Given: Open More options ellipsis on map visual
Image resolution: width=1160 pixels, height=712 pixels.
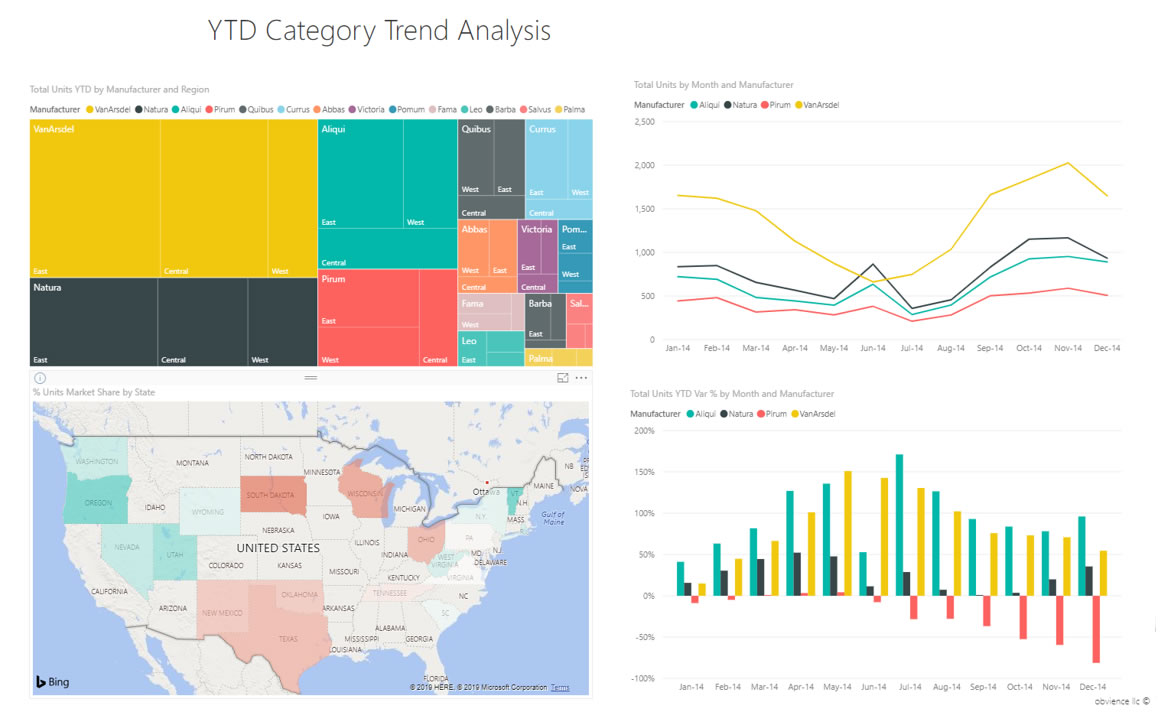Looking at the screenshot, I should pyautogui.click(x=581, y=378).
